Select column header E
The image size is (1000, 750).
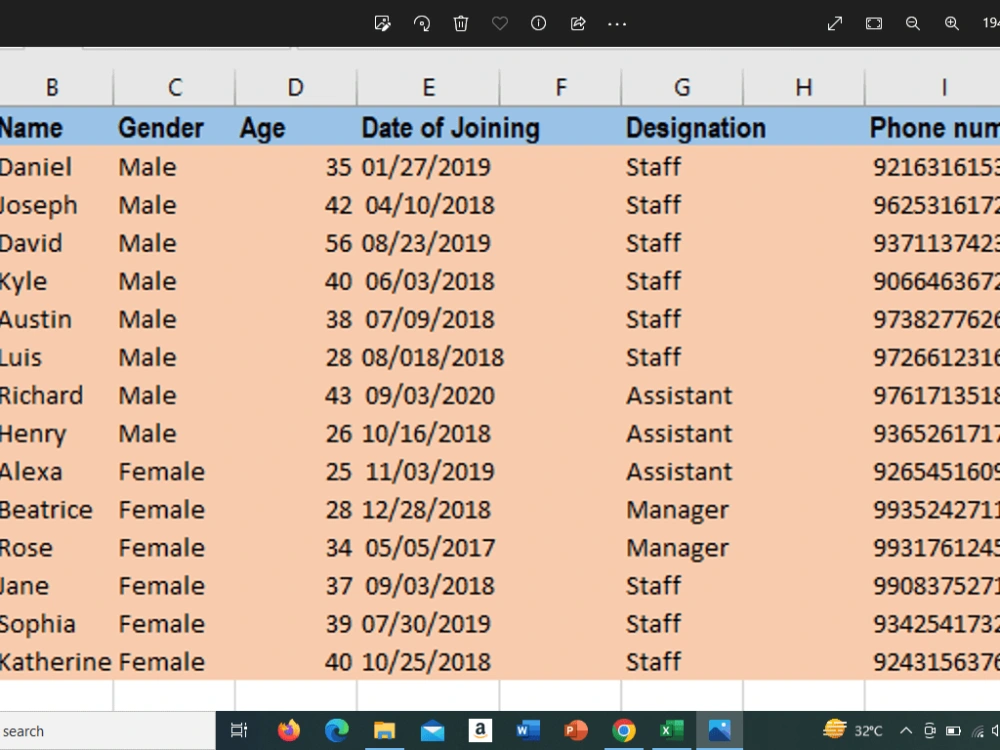click(x=429, y=87)
